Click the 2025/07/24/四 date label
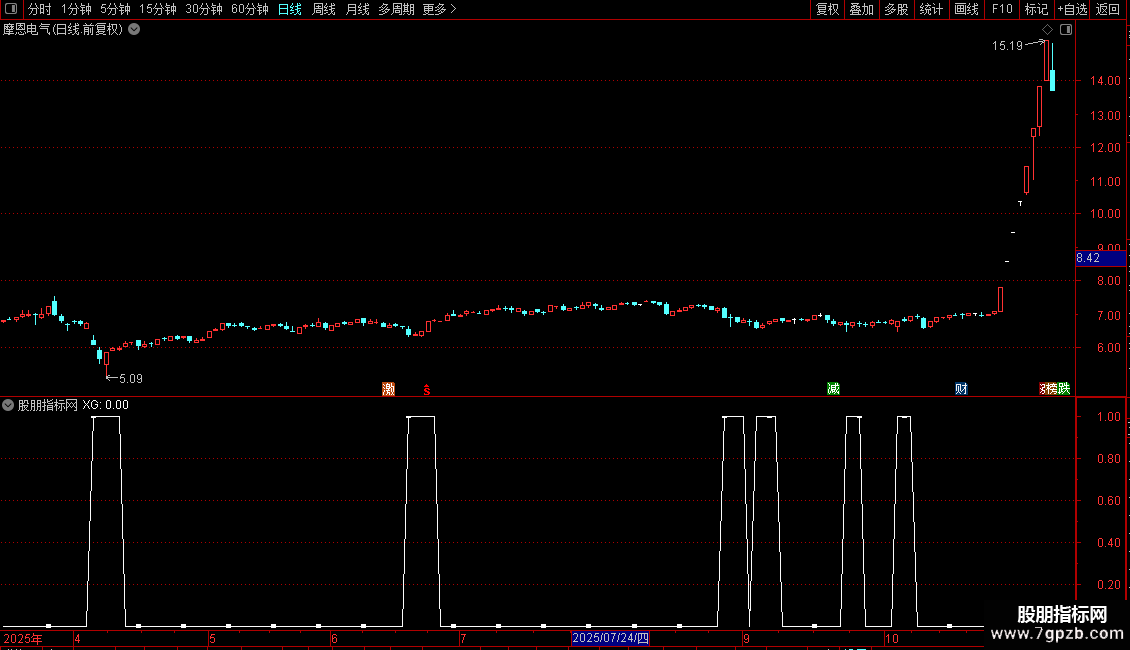 click(610, 638)
